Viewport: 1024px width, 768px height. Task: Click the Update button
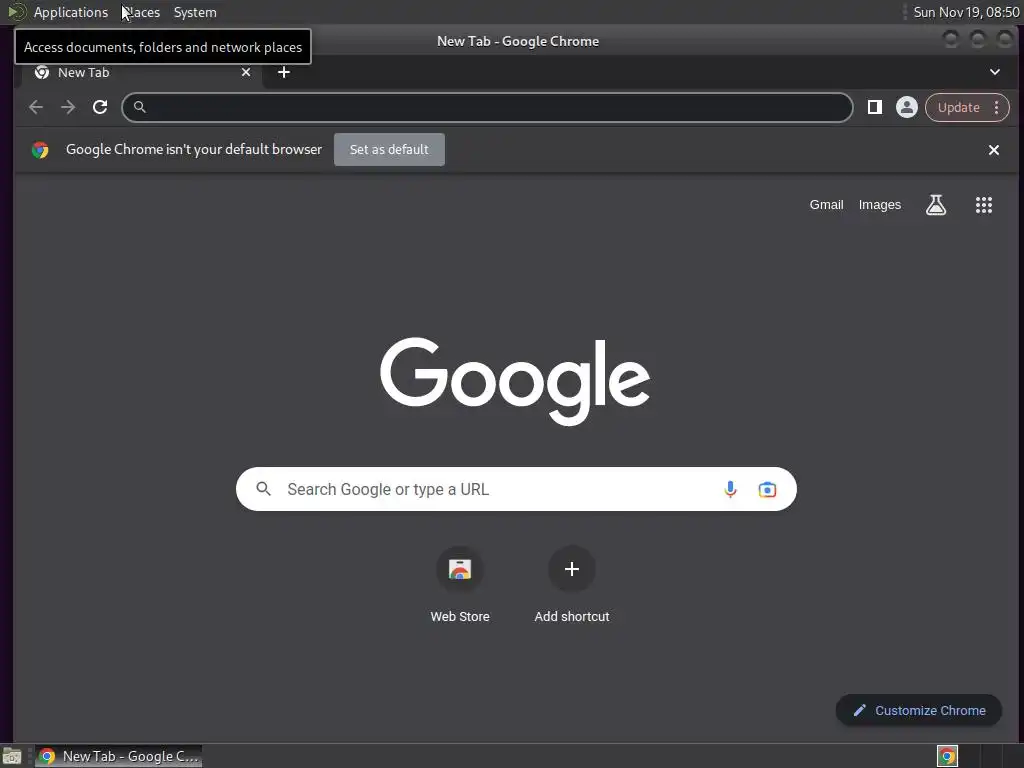click(x=958, y=108)
